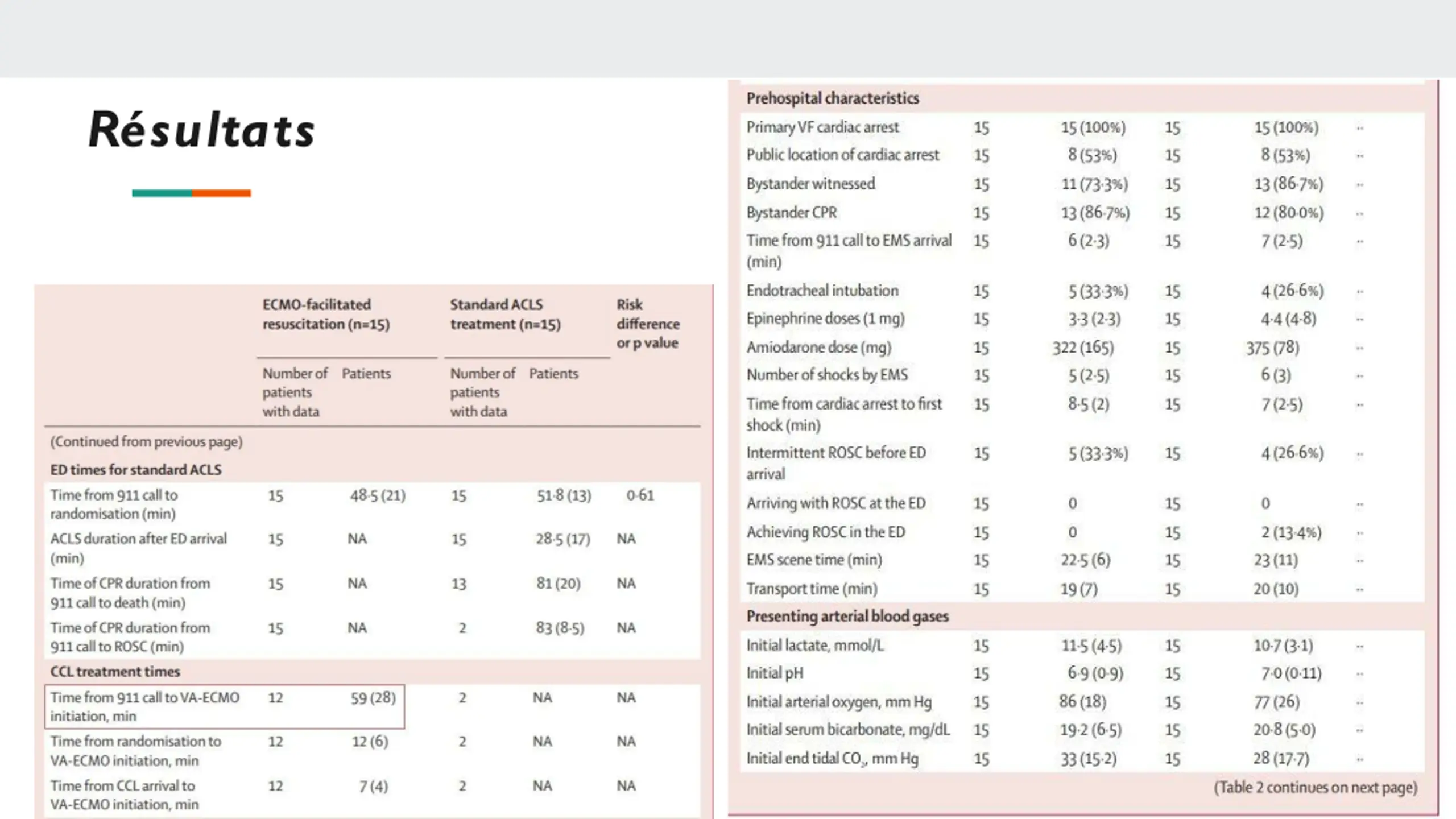Click Presenting arterial blood gases heading

(847, 617)
